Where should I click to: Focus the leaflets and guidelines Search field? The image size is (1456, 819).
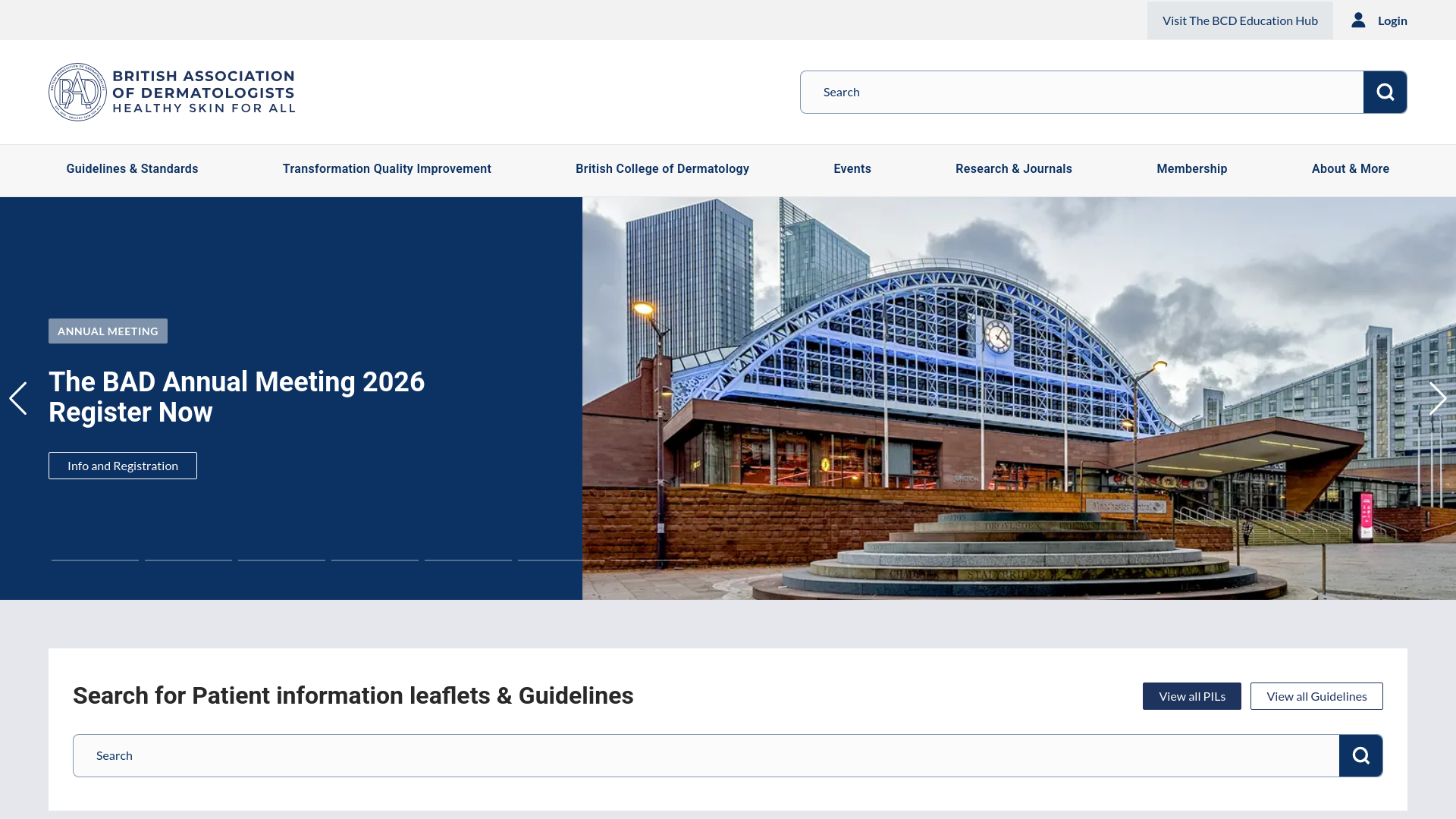(706, 755)
